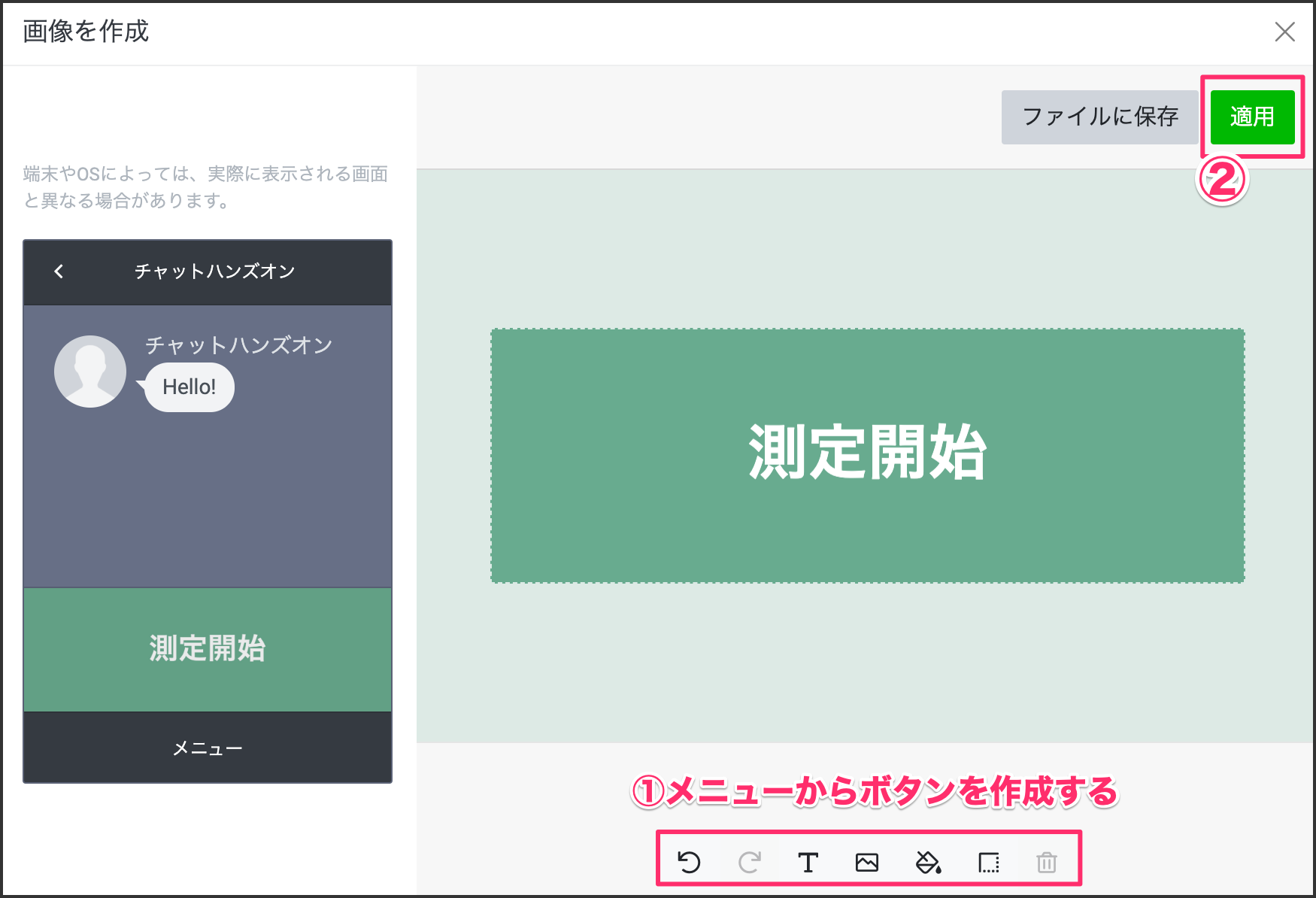Image resolution: width=1316 pixels, height=898 pixels.
Task: Click the undo arrow icon
Action: (689, 862)
